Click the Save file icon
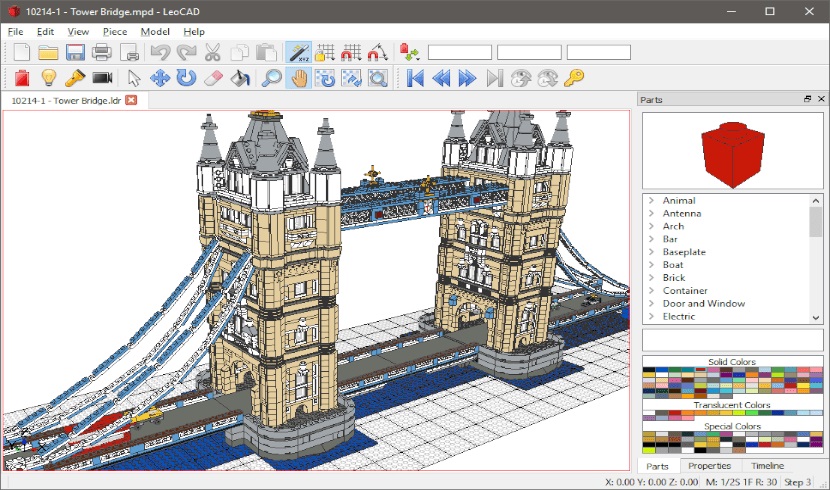 click(75, 52)
